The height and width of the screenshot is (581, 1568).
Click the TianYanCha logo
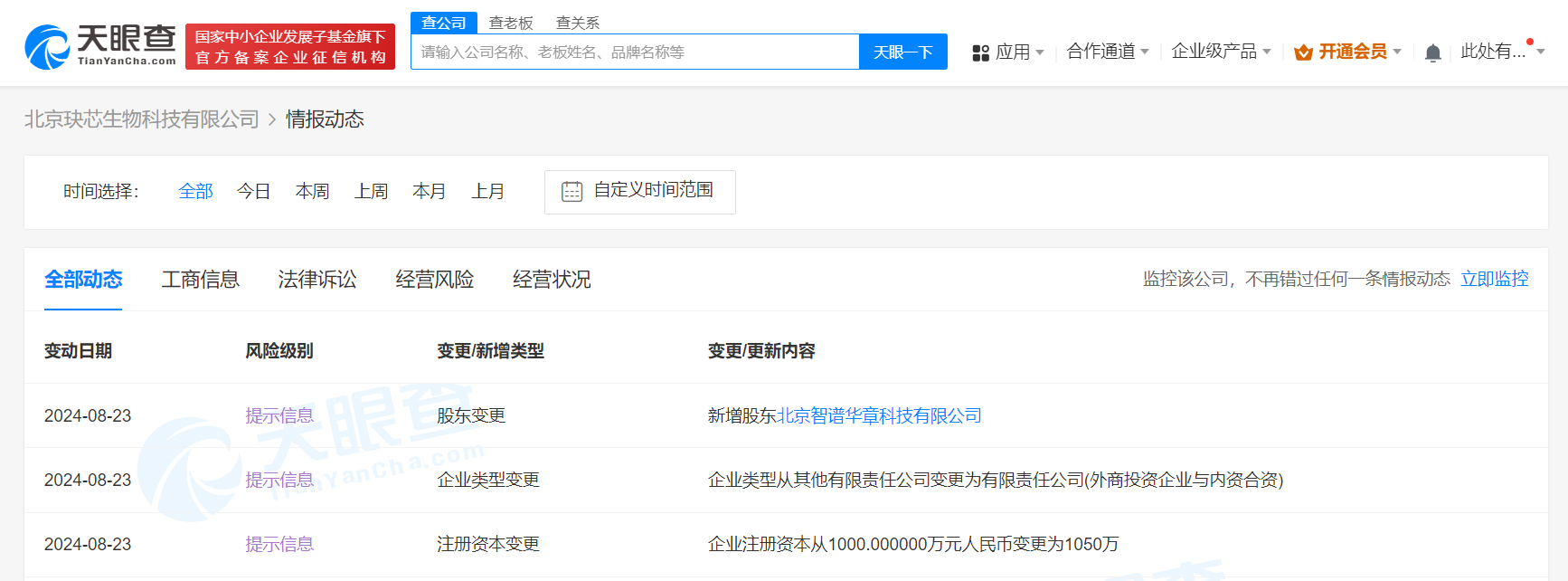click(x=100, y=46)
